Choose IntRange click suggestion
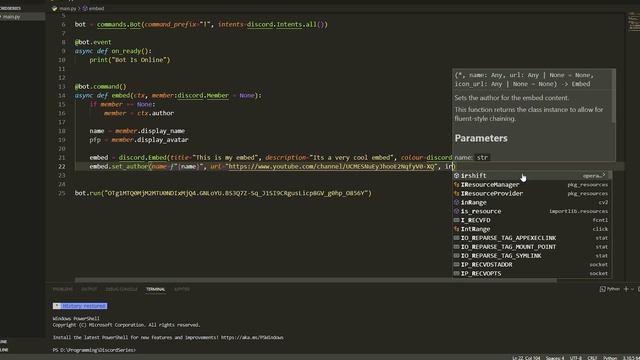640x360 pixels. [x=532, y=229]
